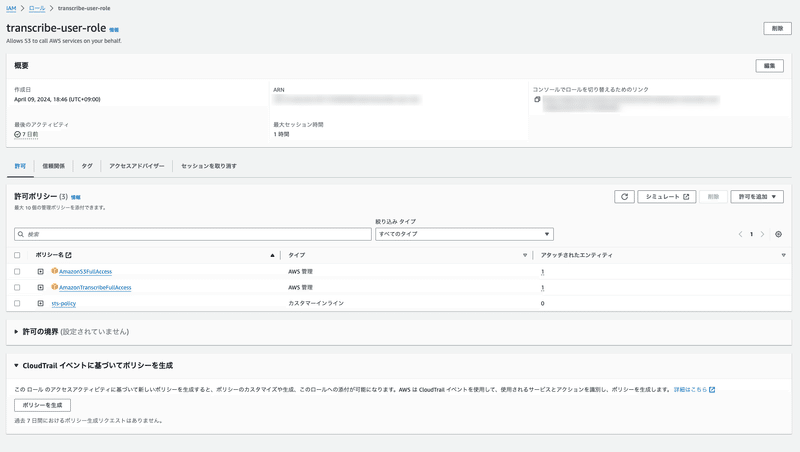Click 情報 link next to 許可ポリシー
Viewport: 800px width, 452px height.
[x=76, y=197]
